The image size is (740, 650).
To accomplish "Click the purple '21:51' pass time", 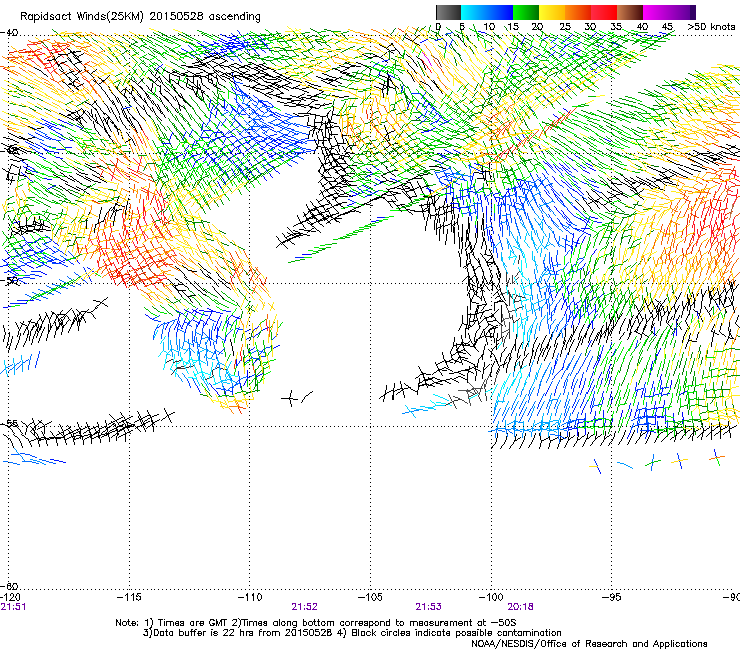I will tap(13, 607).
